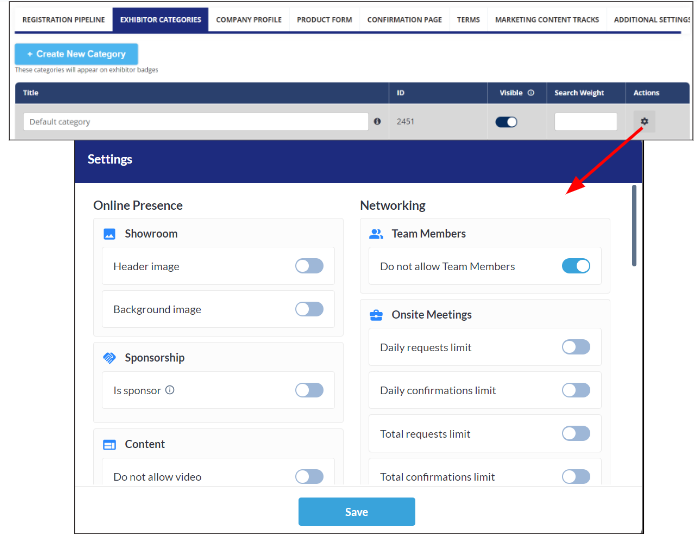Viewport: 697px width, 541px height.
Task: Enable the Daily confirmations limit toggle
Action: tap(576, 390)
